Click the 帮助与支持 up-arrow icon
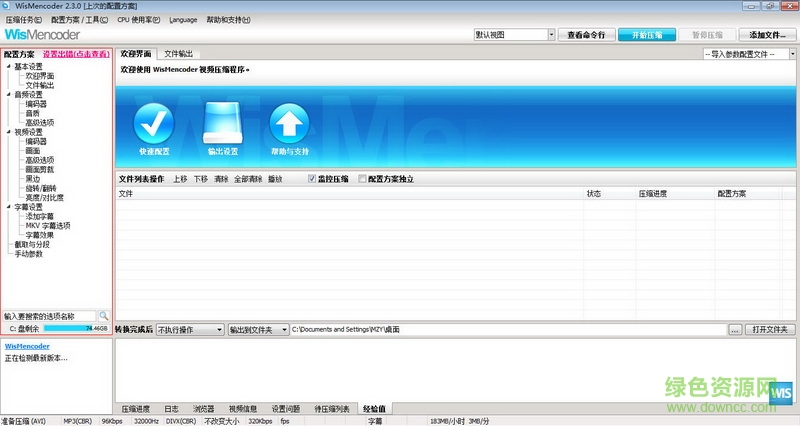Screen dimensions: 800x426 pyautogui.click(x=288, y=124)
